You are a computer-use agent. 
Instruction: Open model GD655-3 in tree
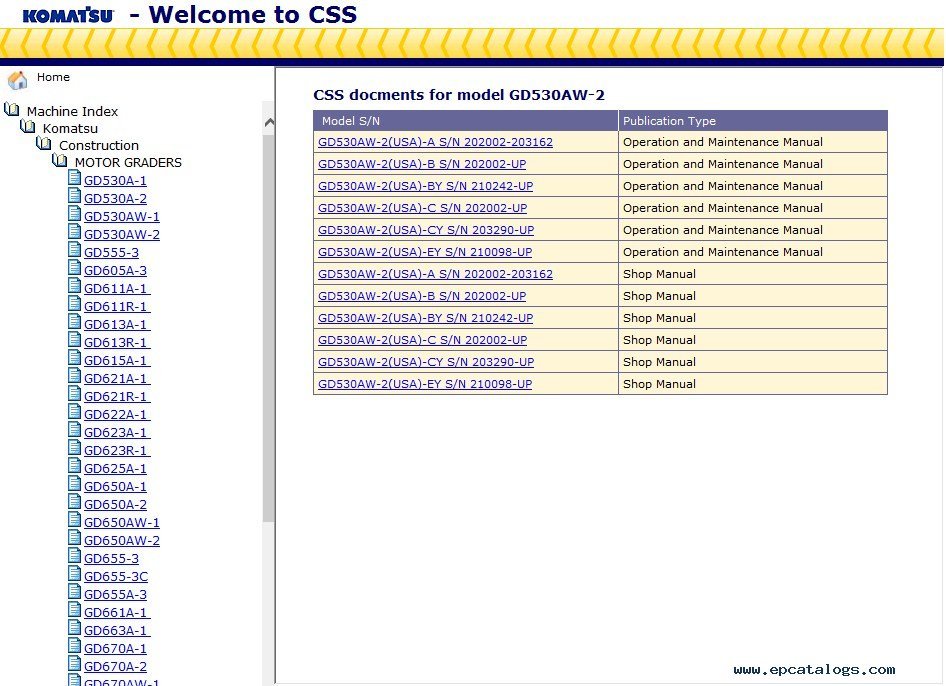[x=112, y=559]
